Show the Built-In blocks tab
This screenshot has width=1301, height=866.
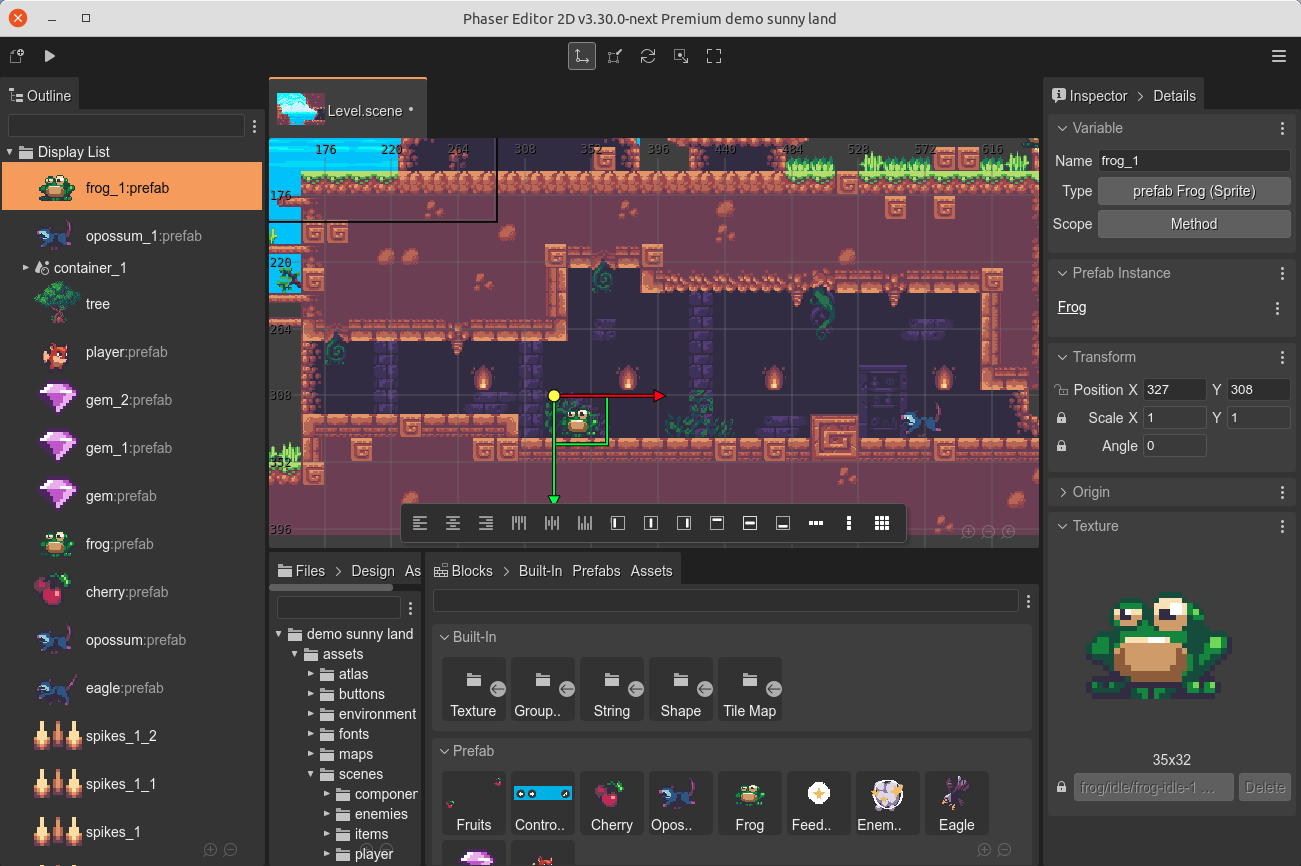[540, 571]
